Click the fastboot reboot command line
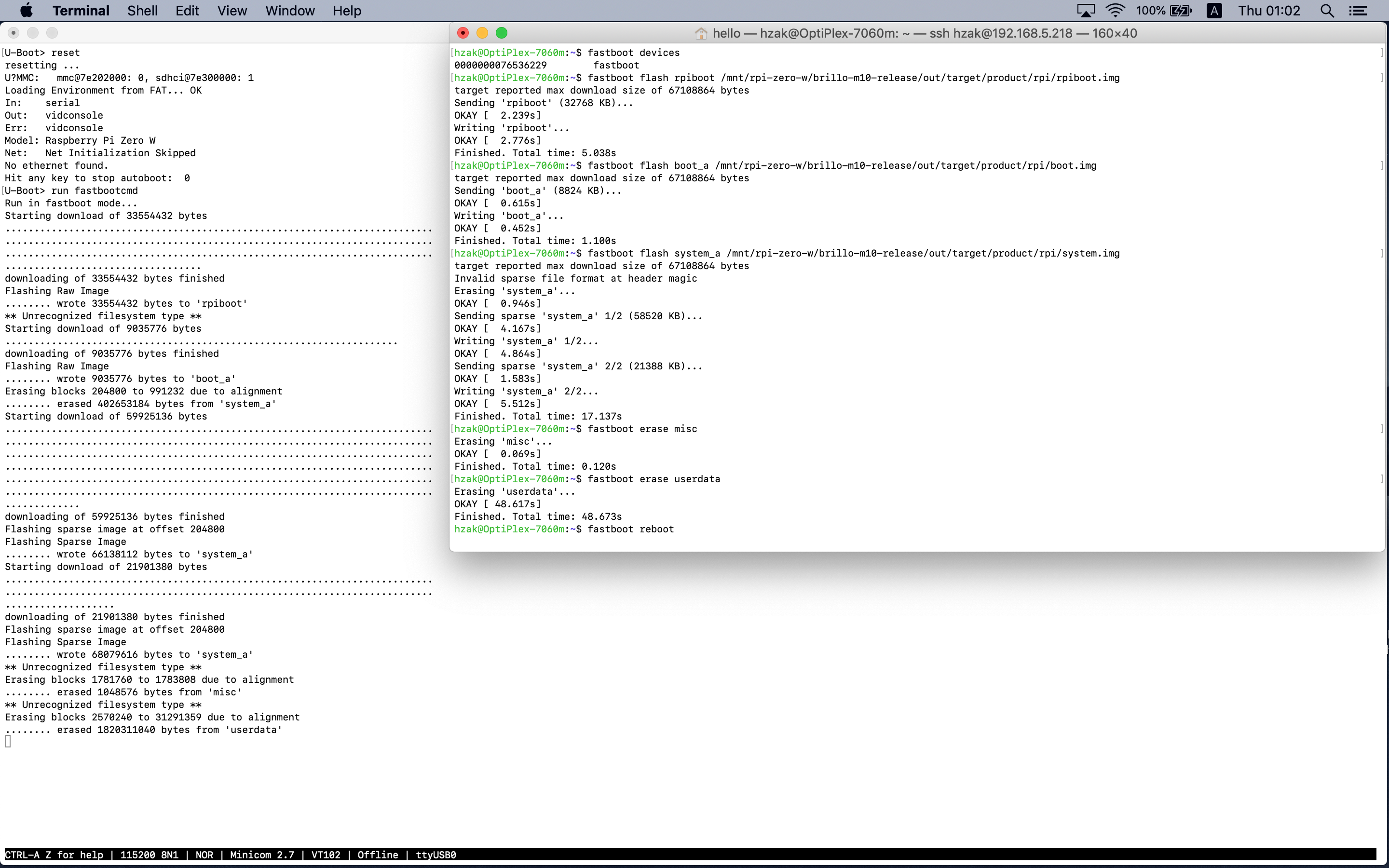This screenshot has width=1389, height=868. (x=630, y=529)
